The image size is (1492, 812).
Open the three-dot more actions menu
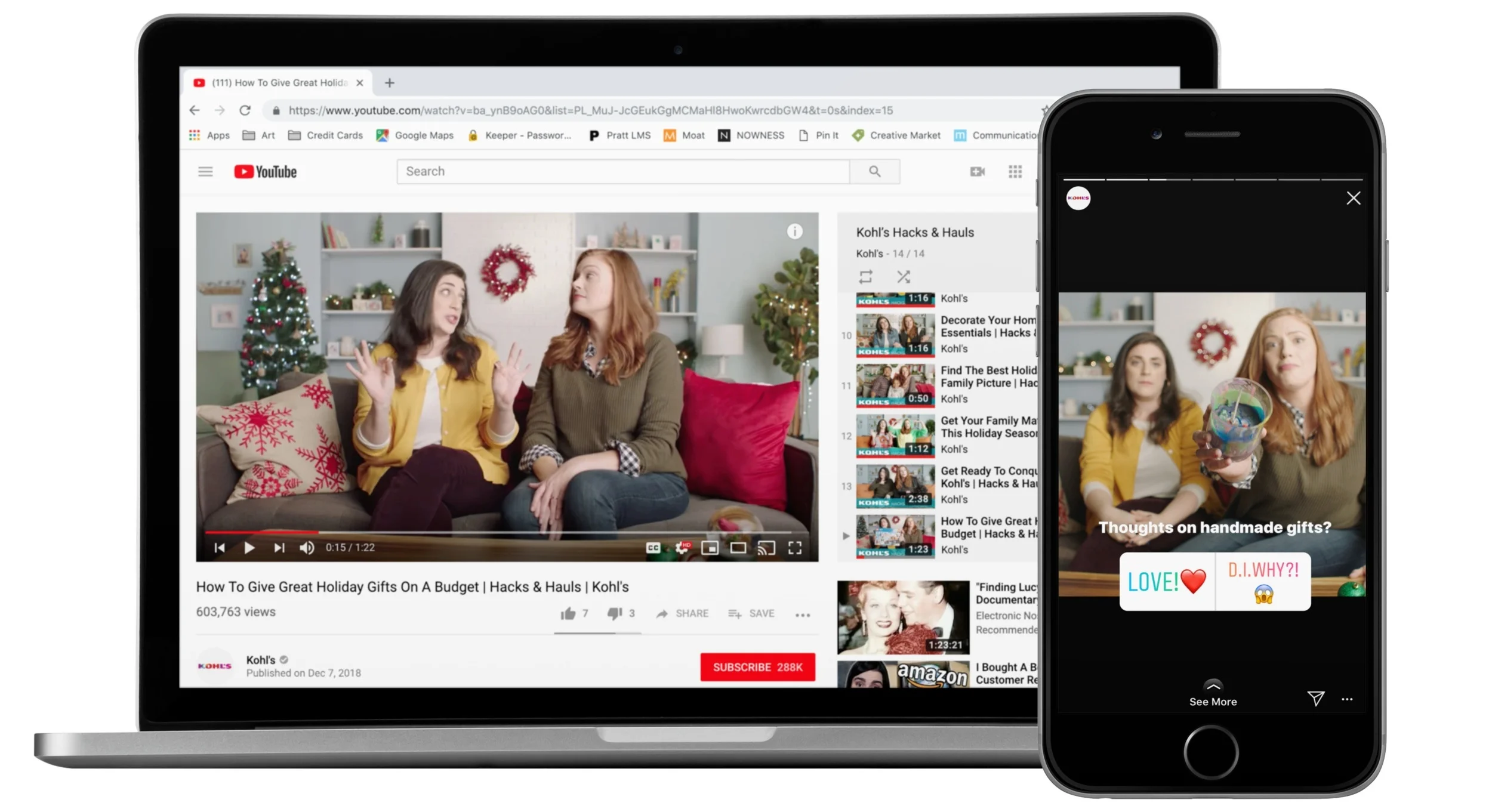click(803, 615)
